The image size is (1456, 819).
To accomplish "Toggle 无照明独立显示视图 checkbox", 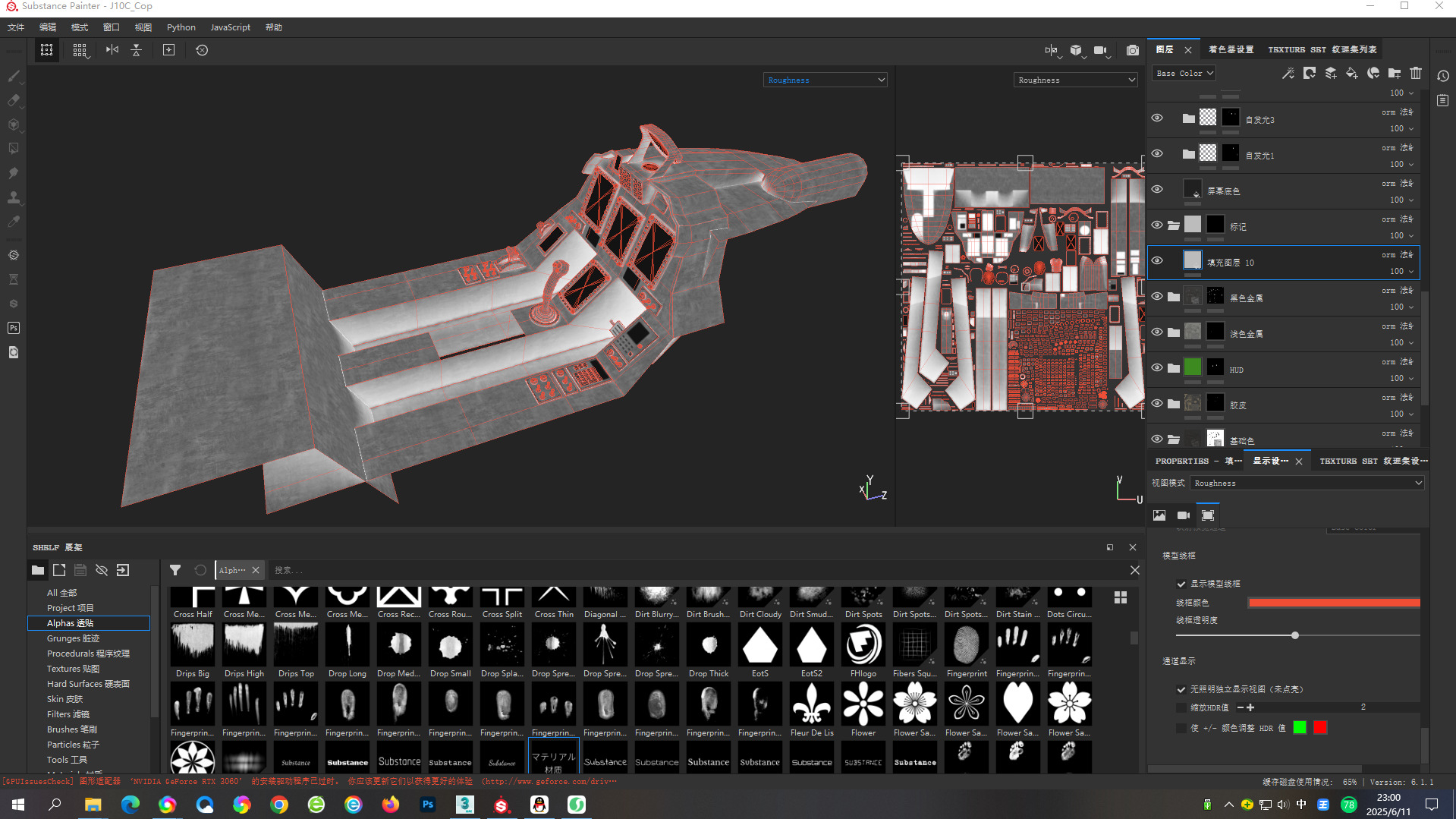I will [1181, 689].
